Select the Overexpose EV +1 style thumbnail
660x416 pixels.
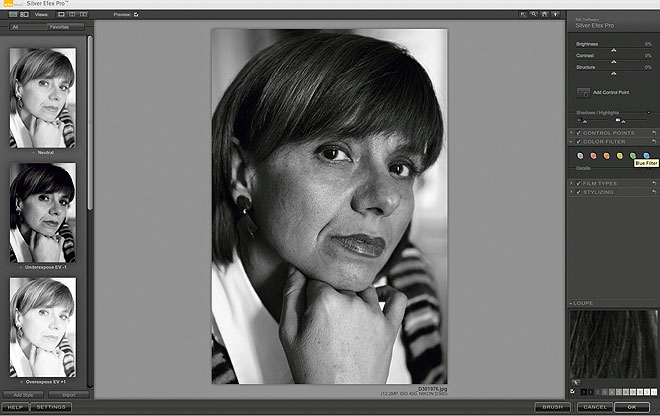click(x=43, y=327)
